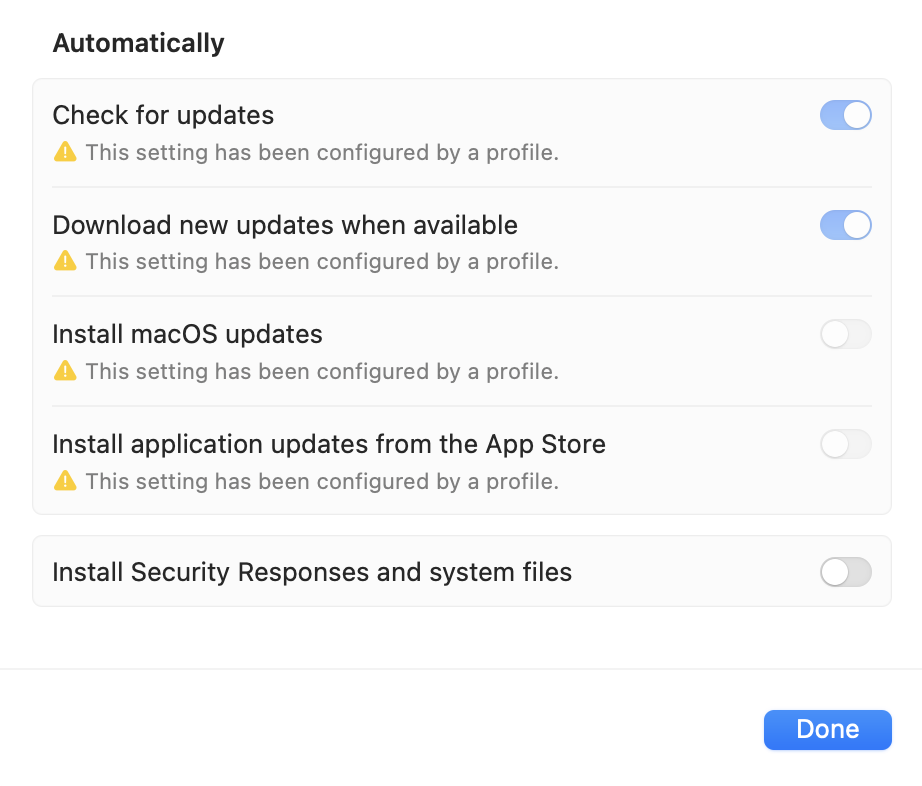922x786 pixels.
Task: Click the Automatically heading
Action: coord(138,43)
